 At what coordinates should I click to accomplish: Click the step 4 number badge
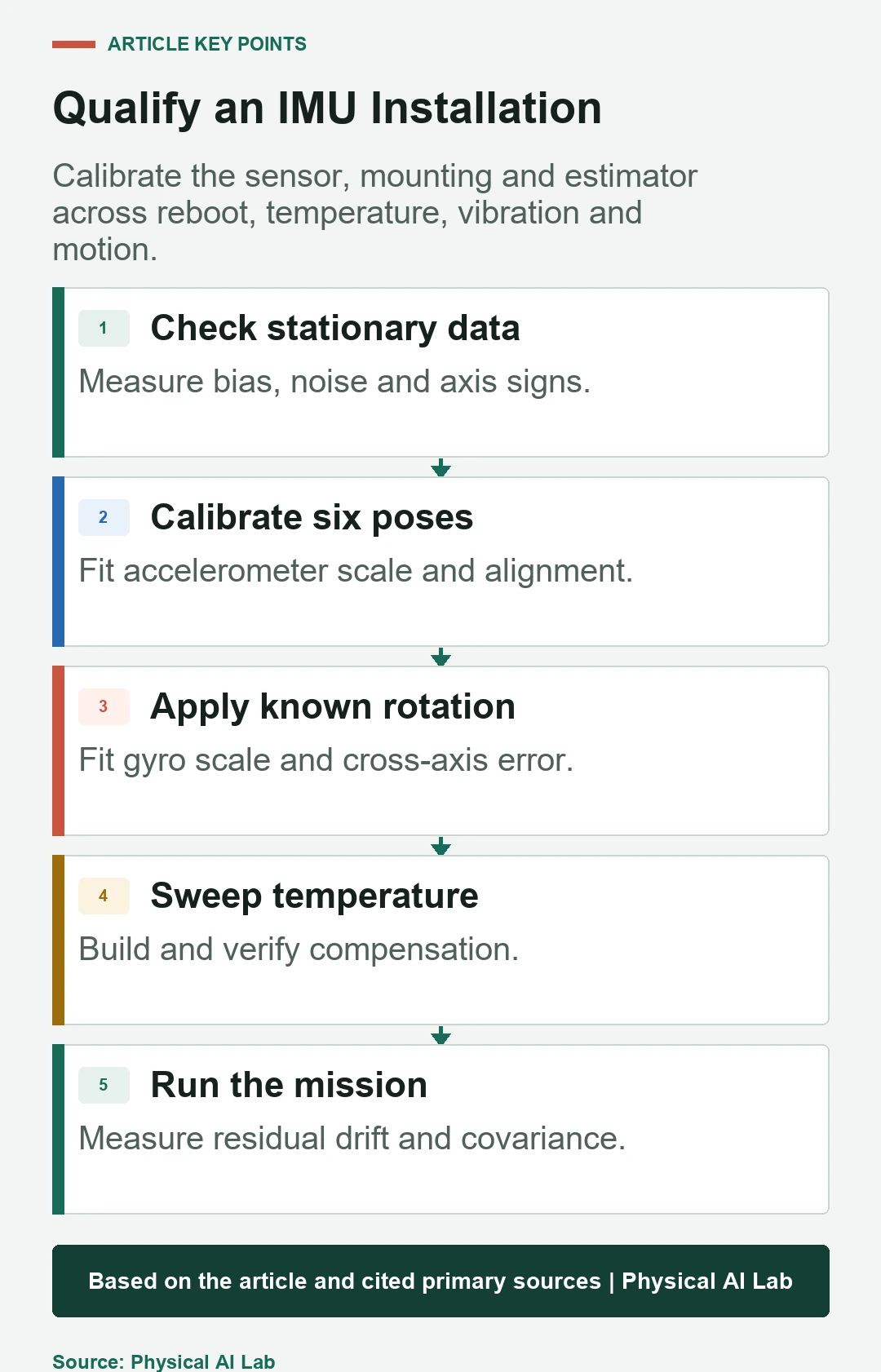click(x=104, y=896)
